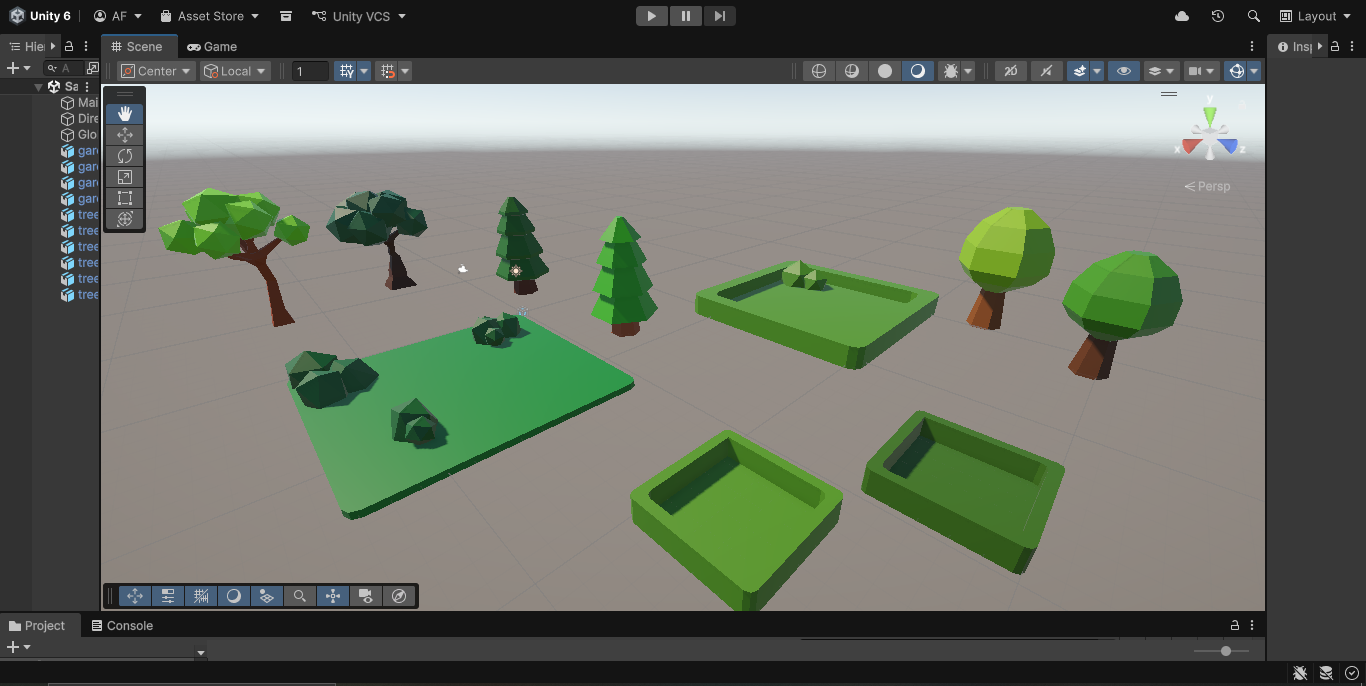
Task: Click the scene orientation gizmo Y axis cone
Action: [1210, 115]
